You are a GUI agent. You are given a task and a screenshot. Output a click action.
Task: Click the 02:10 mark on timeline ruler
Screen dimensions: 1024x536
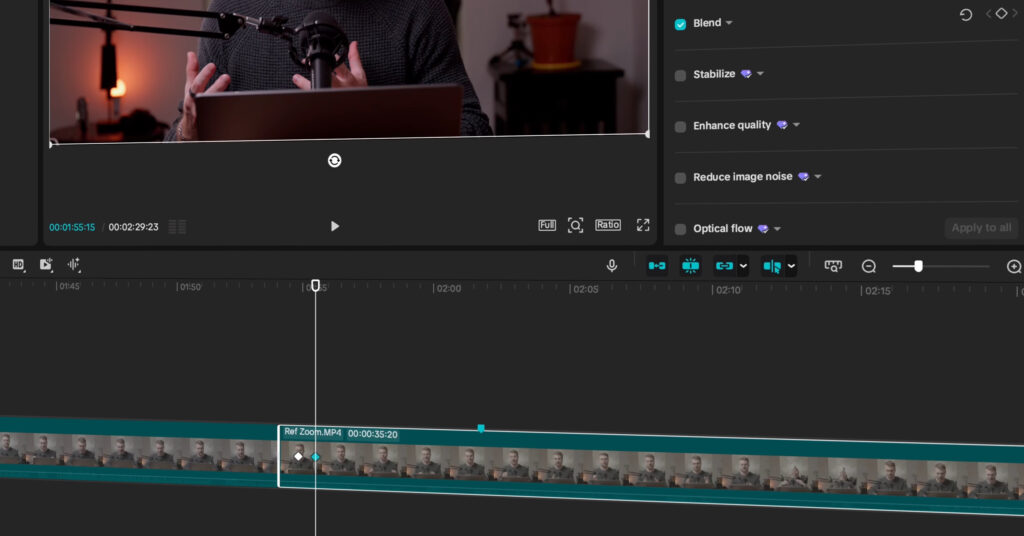727,290
